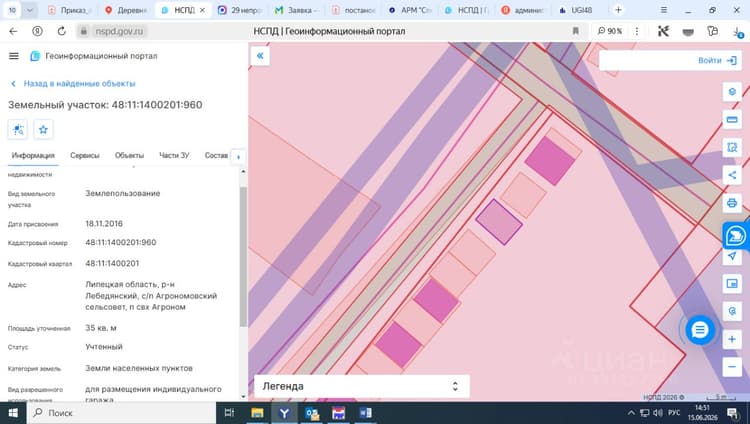The image size is (750, 424).
Task: Click the share map icon
Action: [732, 175]
